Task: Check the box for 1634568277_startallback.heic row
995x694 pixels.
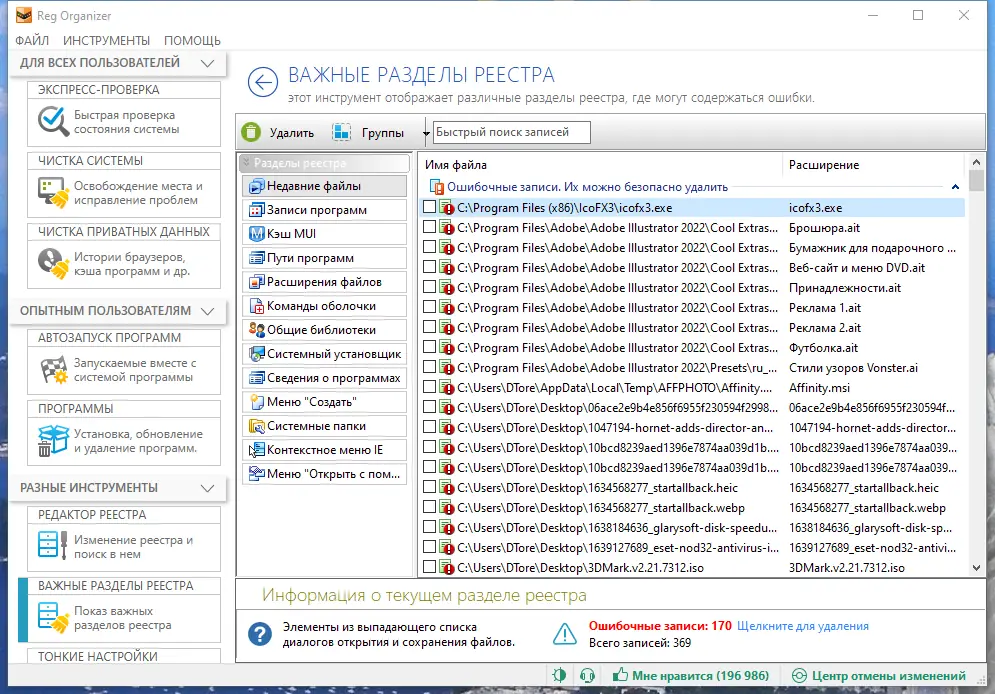Action: click(x=430, y=487)
